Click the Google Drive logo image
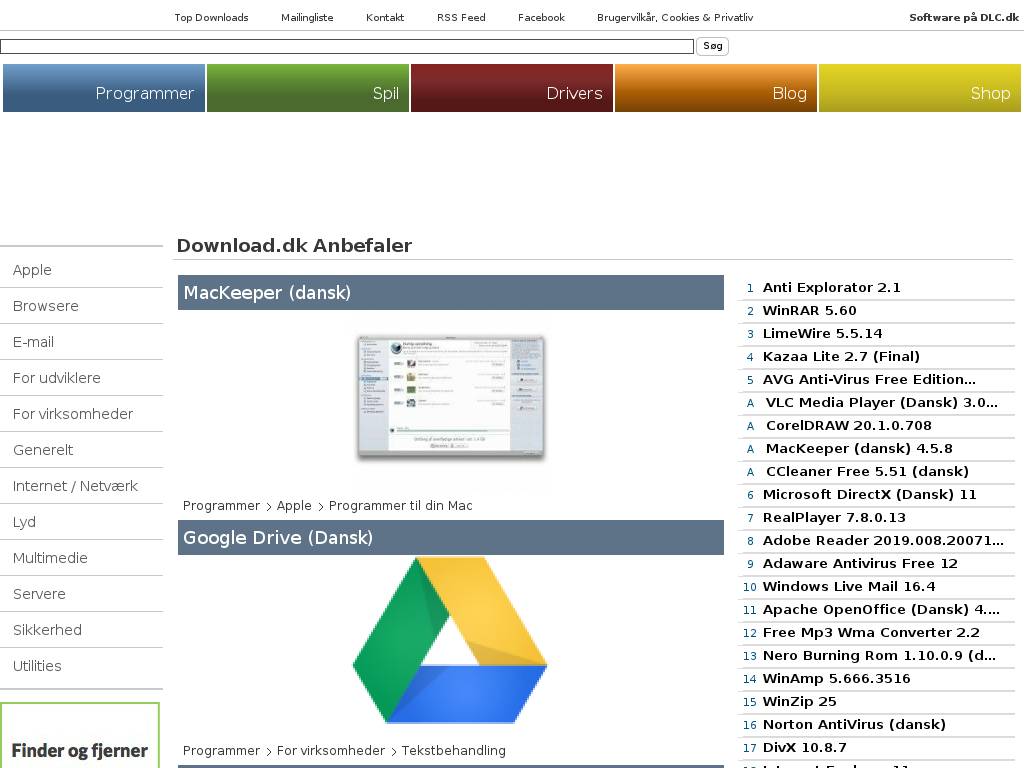Image resolution: width=1024 pixels, height=768 pixels. click(450, 641)
